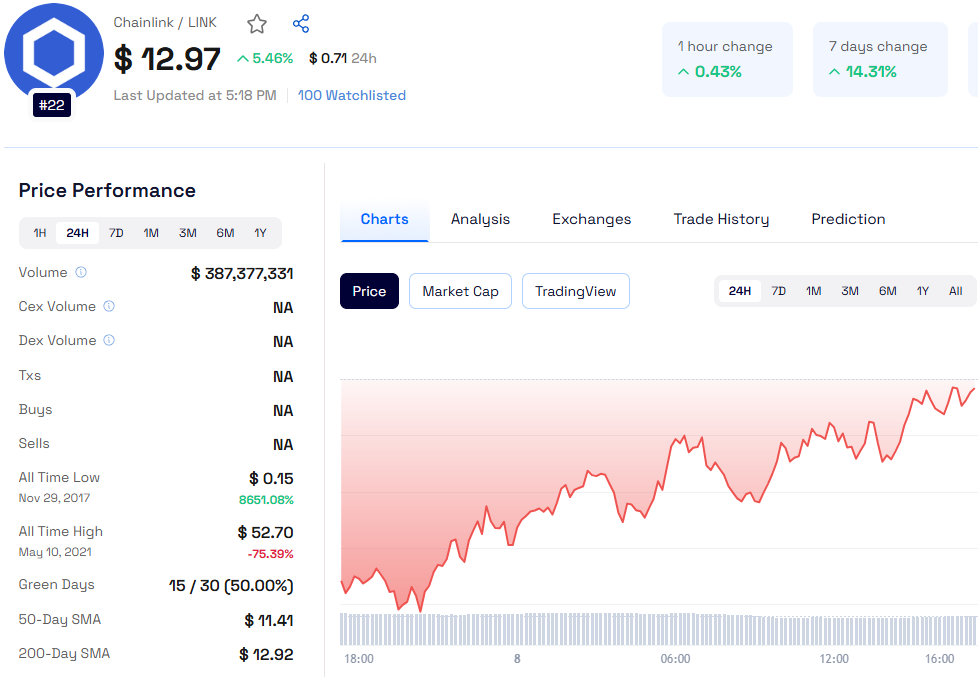This screenshot has width=978, height=677.
Task: Click the 16:00 chart axis label
Action: pyautogui.click(x=939, y=659)
